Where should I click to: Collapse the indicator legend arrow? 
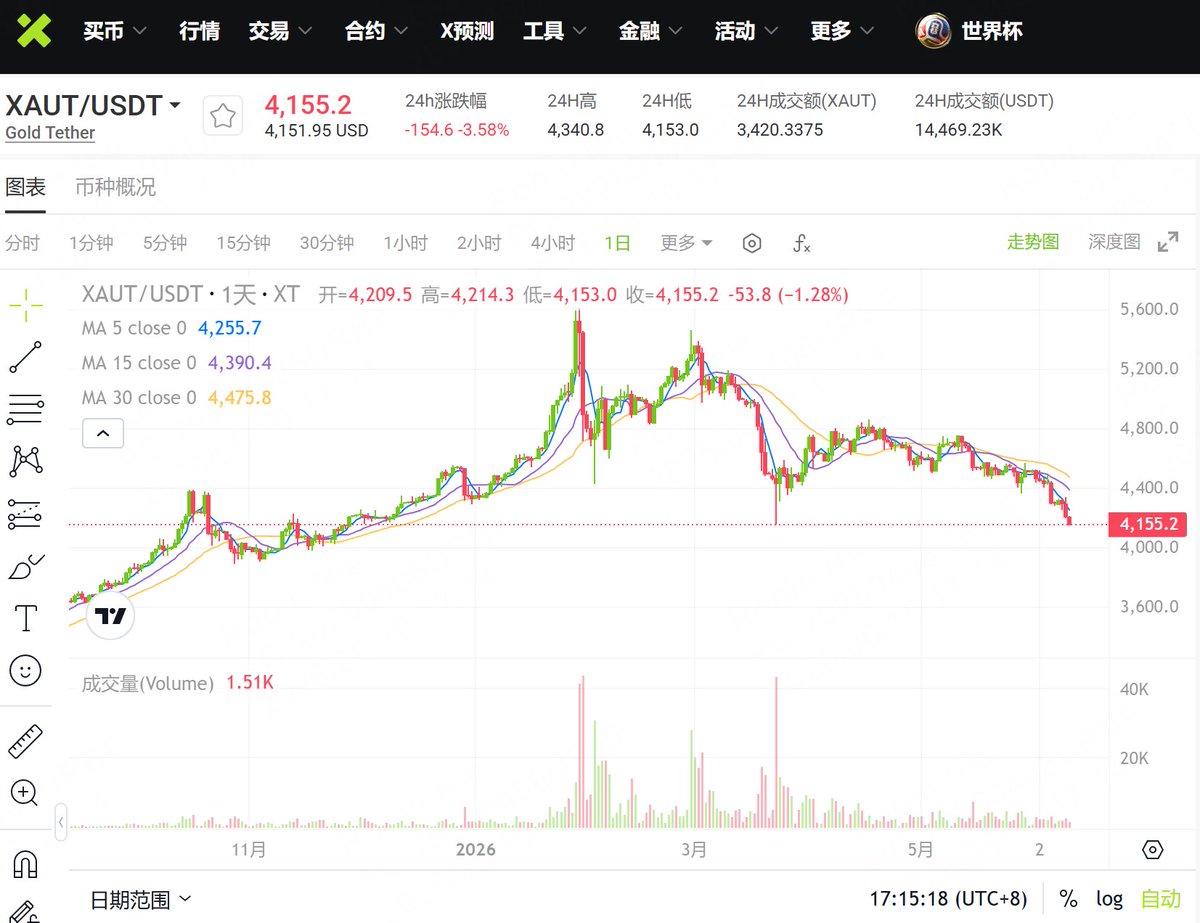pyautogui.click(x=102, y=433)
